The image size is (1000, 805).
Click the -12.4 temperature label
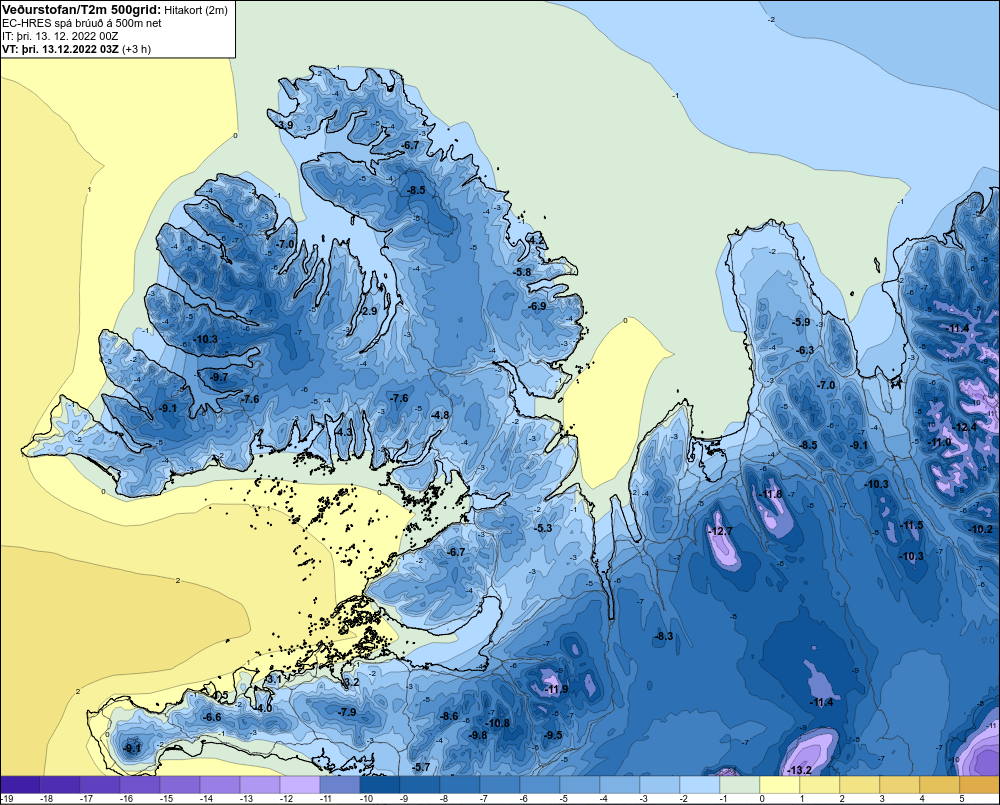(x=964, y=427)
